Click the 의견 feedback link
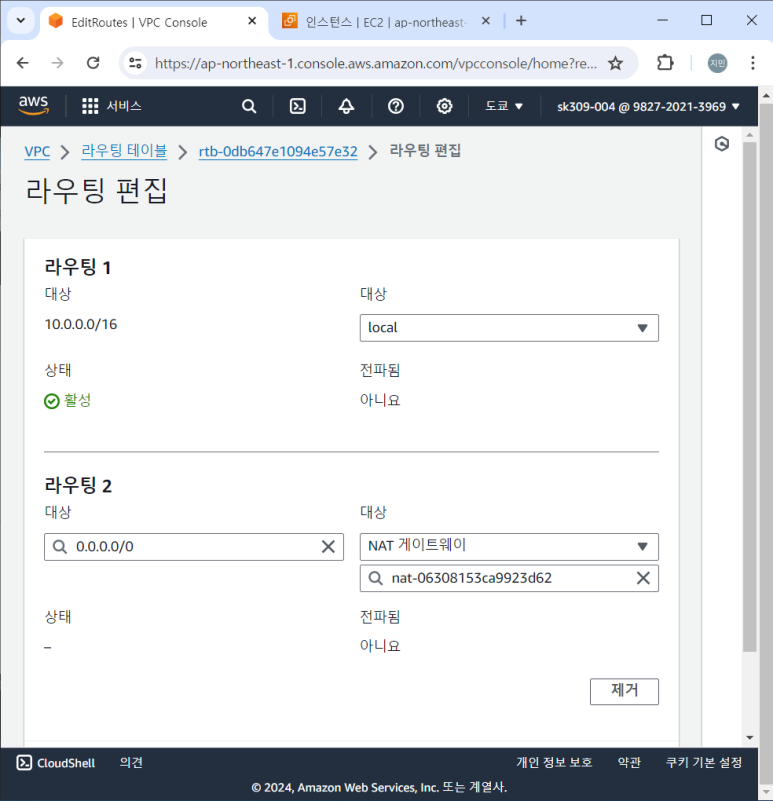This screenshot has width=773, height=801. coord(131,763)
